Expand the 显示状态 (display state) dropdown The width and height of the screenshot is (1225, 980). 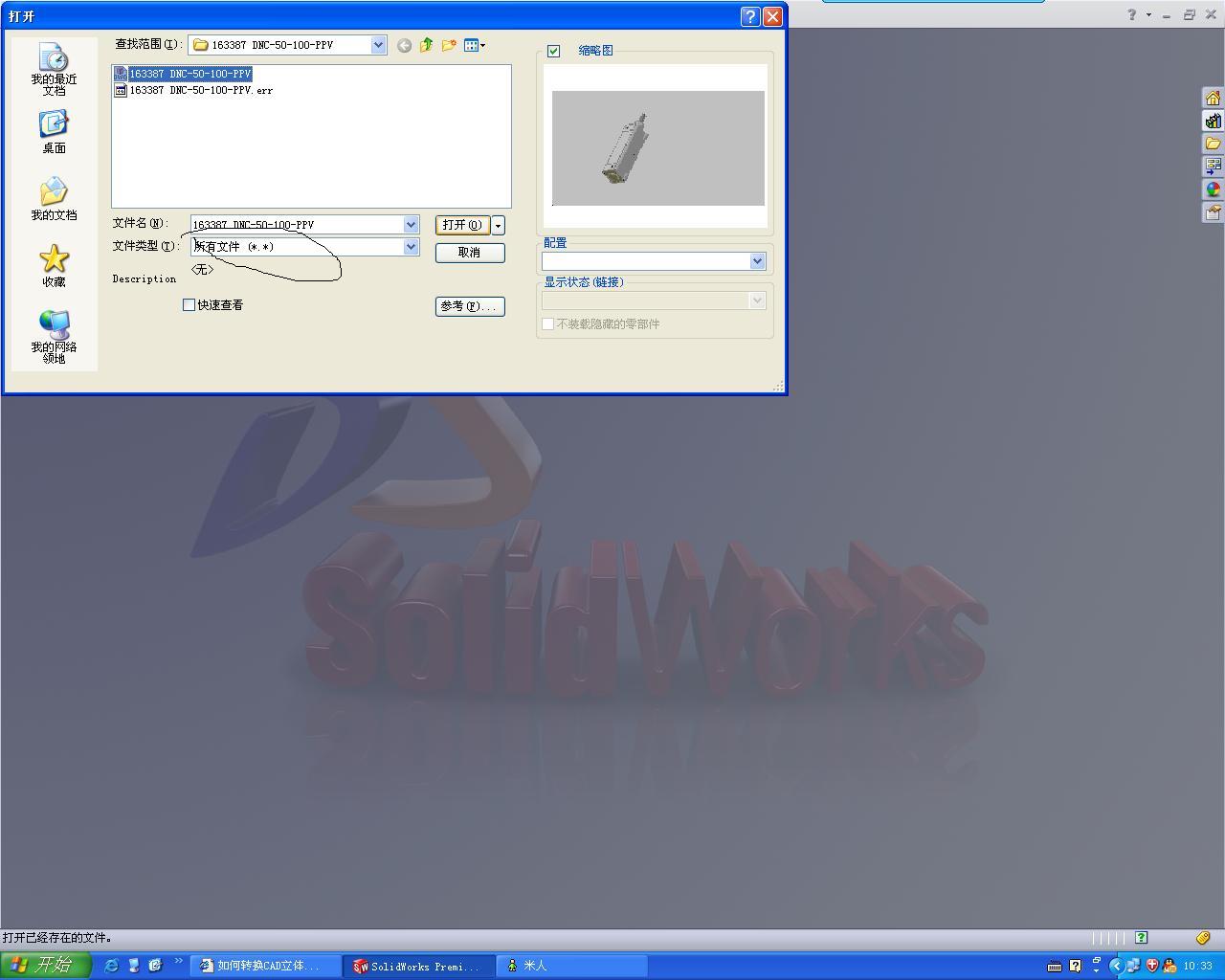tap(757, 301)
